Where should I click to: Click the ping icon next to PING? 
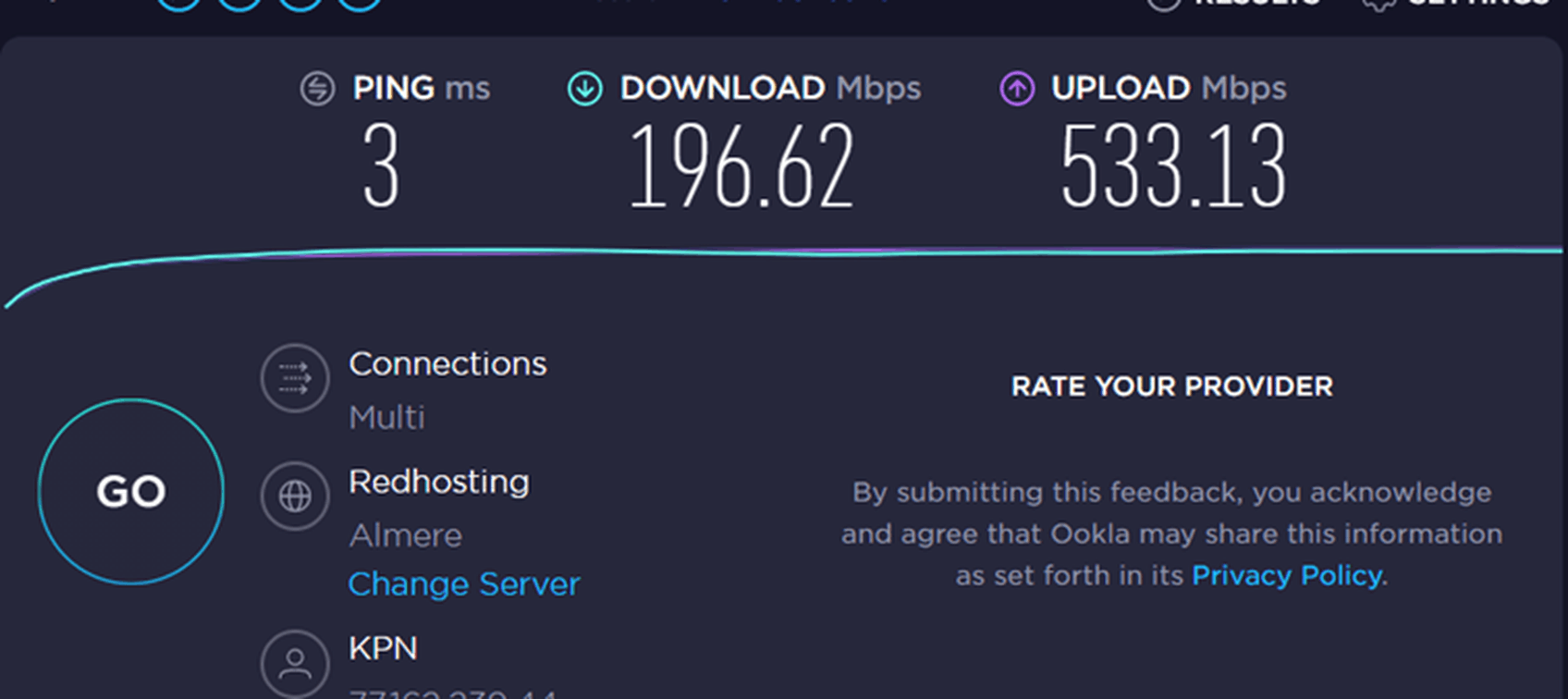click(x=317, y=89)
